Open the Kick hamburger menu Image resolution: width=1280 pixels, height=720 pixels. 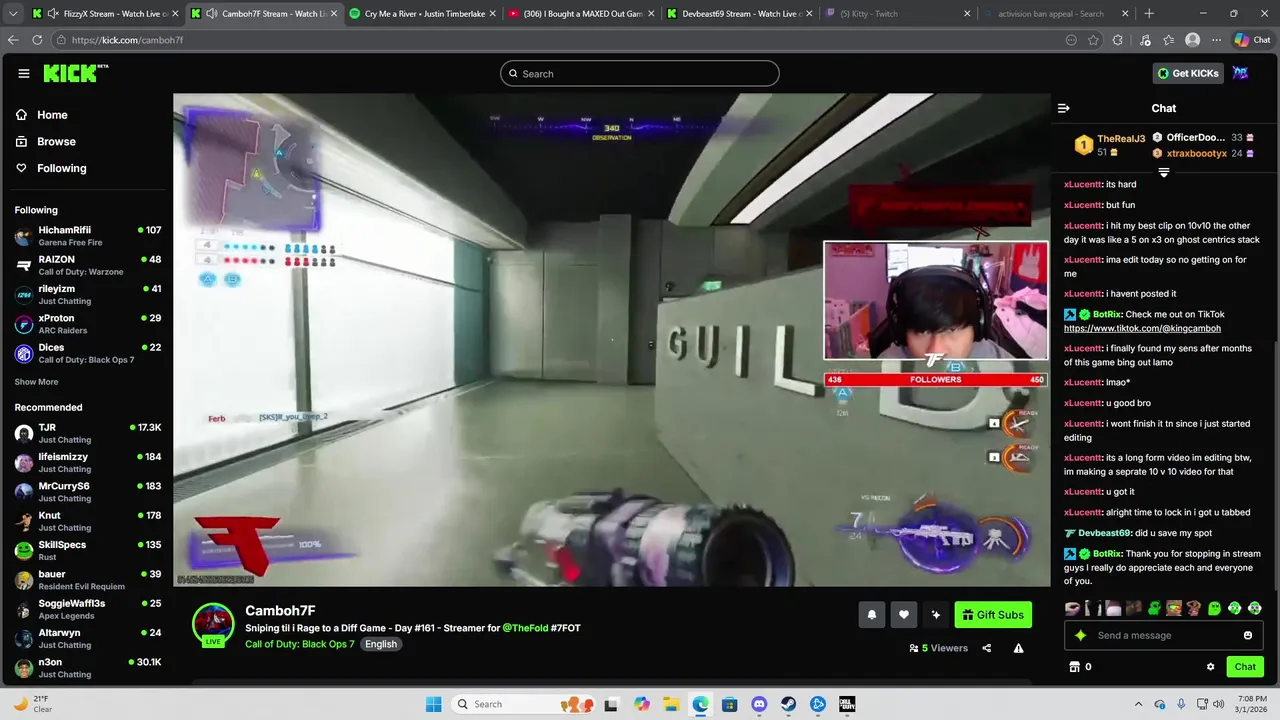pos(24,73)
